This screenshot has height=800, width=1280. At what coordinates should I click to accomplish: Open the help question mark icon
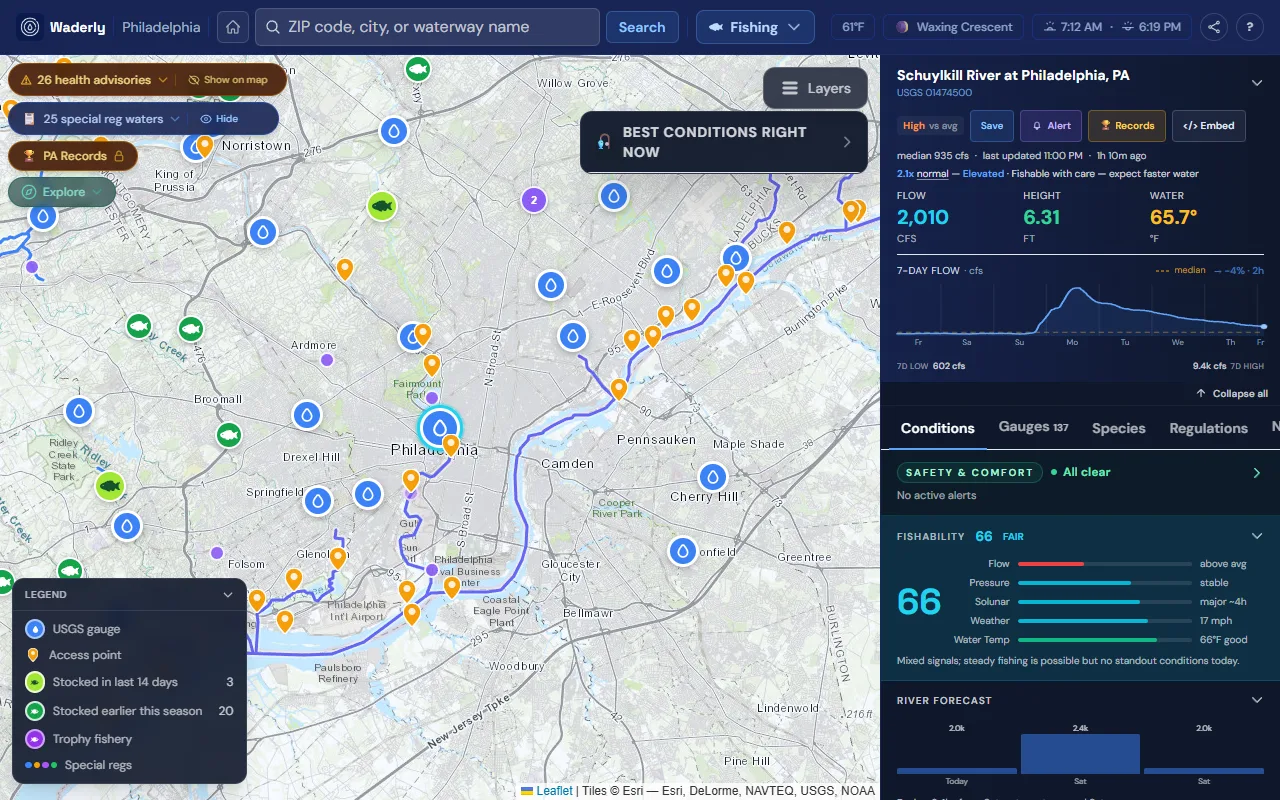tap(1250, 27)
